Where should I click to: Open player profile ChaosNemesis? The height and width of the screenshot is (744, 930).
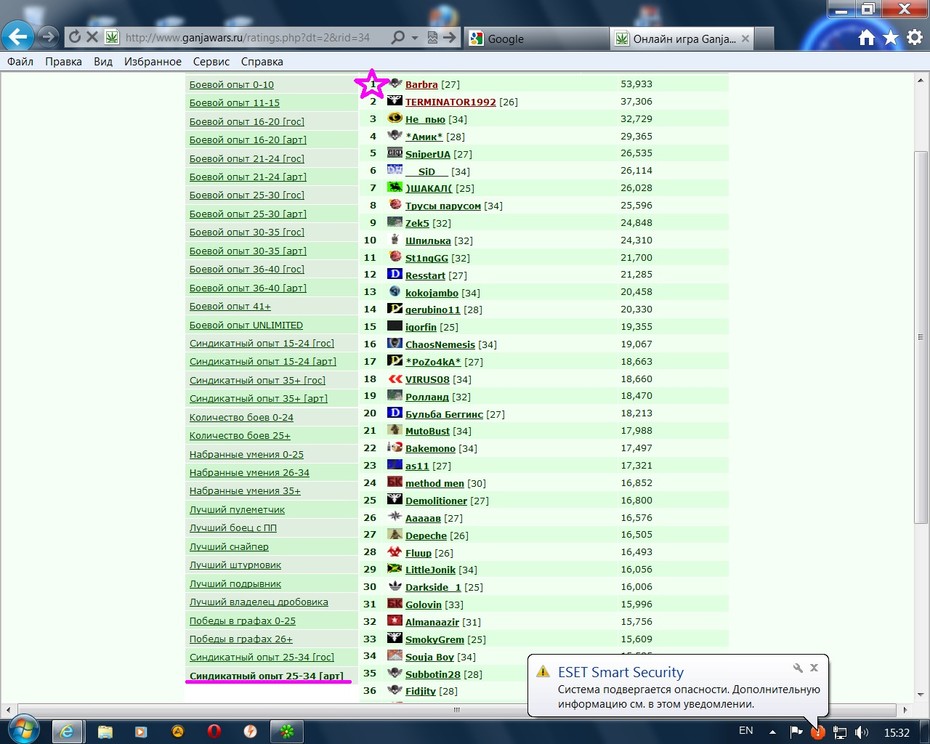440,344
